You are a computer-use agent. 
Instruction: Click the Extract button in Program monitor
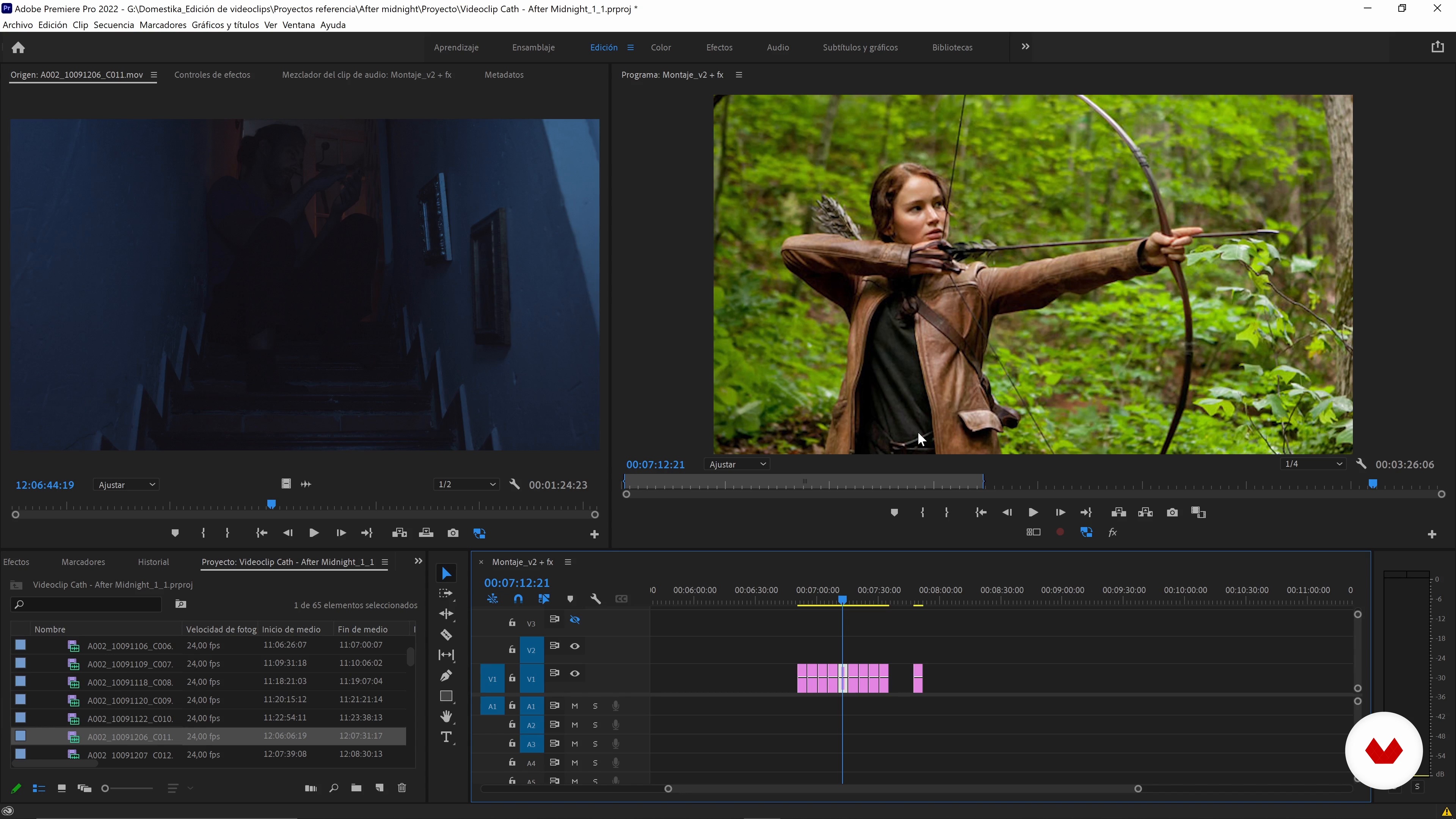[x=1145, y=513]
